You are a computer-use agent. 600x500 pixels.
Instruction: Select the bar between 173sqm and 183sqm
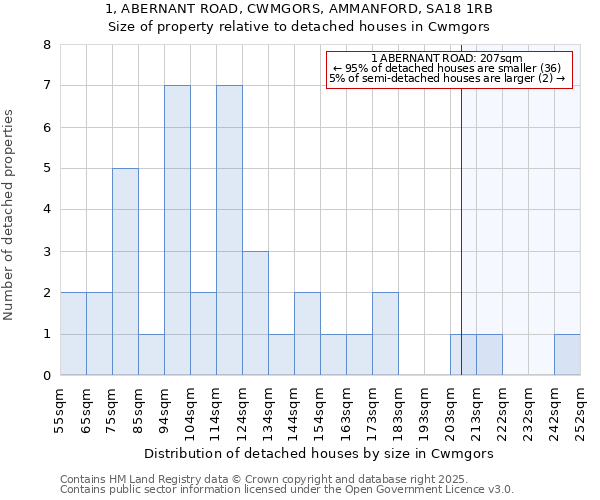pyautogui.click(x=385, y=334)
